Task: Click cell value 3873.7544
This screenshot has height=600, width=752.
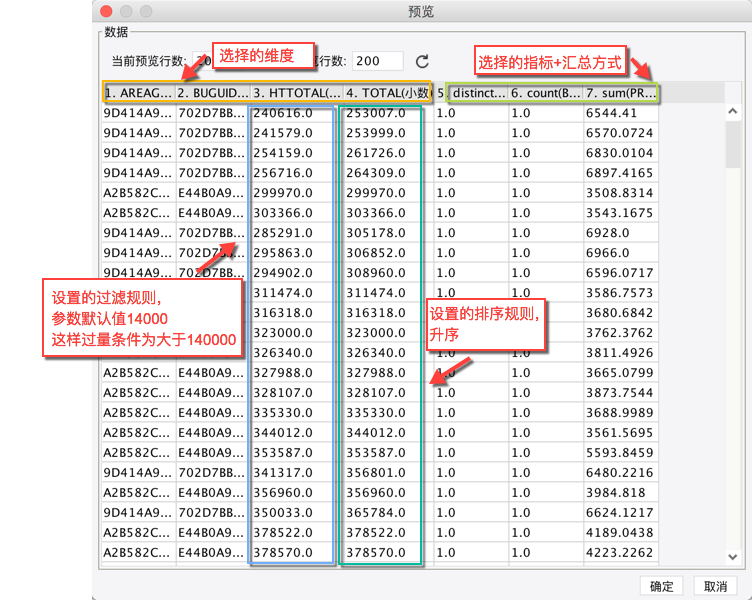Action: tap(619, 393)
